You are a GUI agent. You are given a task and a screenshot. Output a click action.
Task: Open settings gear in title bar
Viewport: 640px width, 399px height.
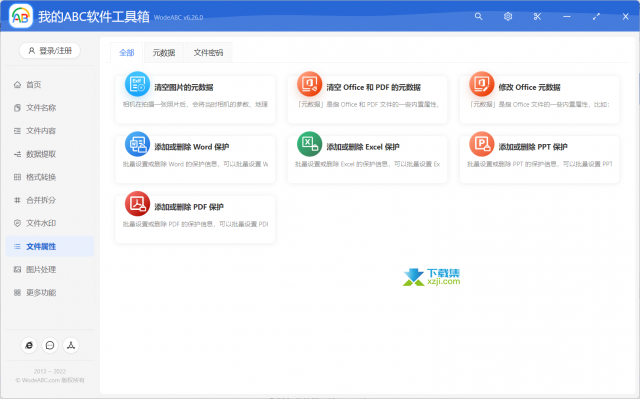pyautogui.click(x=508, y=16)
